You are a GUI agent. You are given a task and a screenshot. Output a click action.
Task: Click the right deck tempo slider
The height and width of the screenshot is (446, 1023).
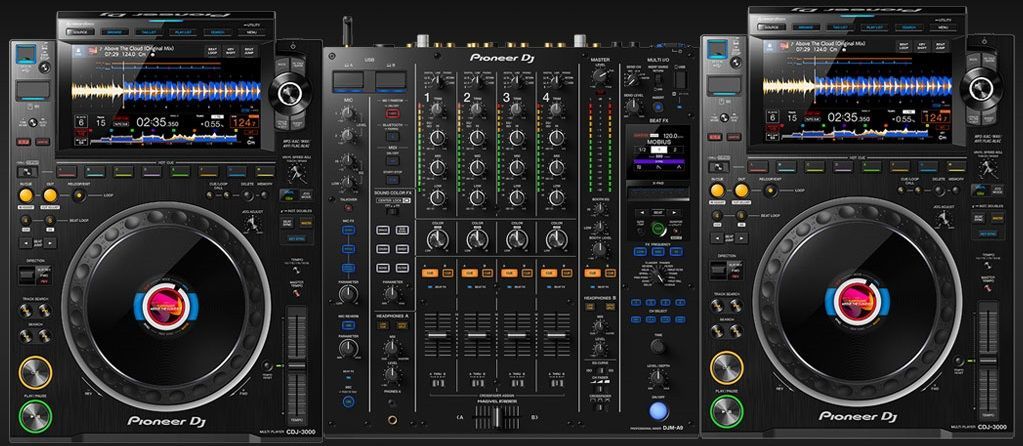[x=988, y=360]
